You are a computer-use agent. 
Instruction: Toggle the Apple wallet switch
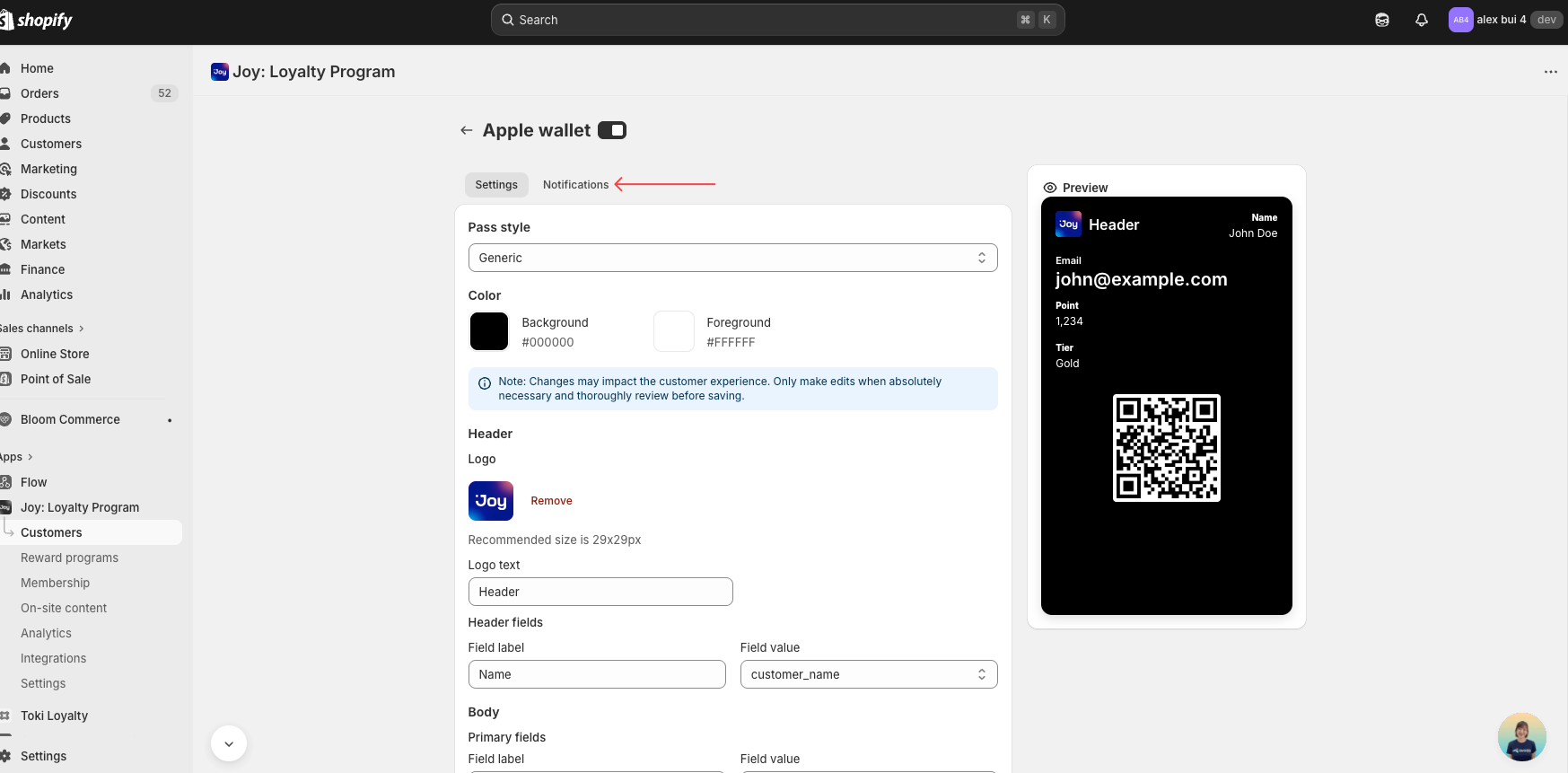point(612,130)
